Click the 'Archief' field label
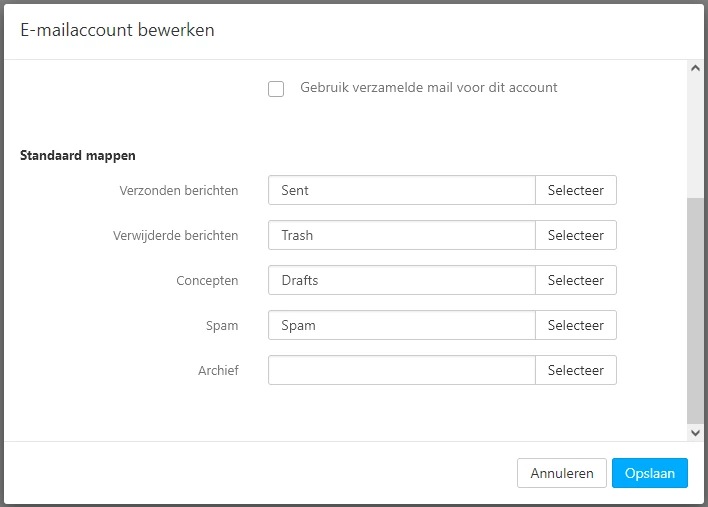This screenshot has height=507, width=708. (x=218, y=370)
